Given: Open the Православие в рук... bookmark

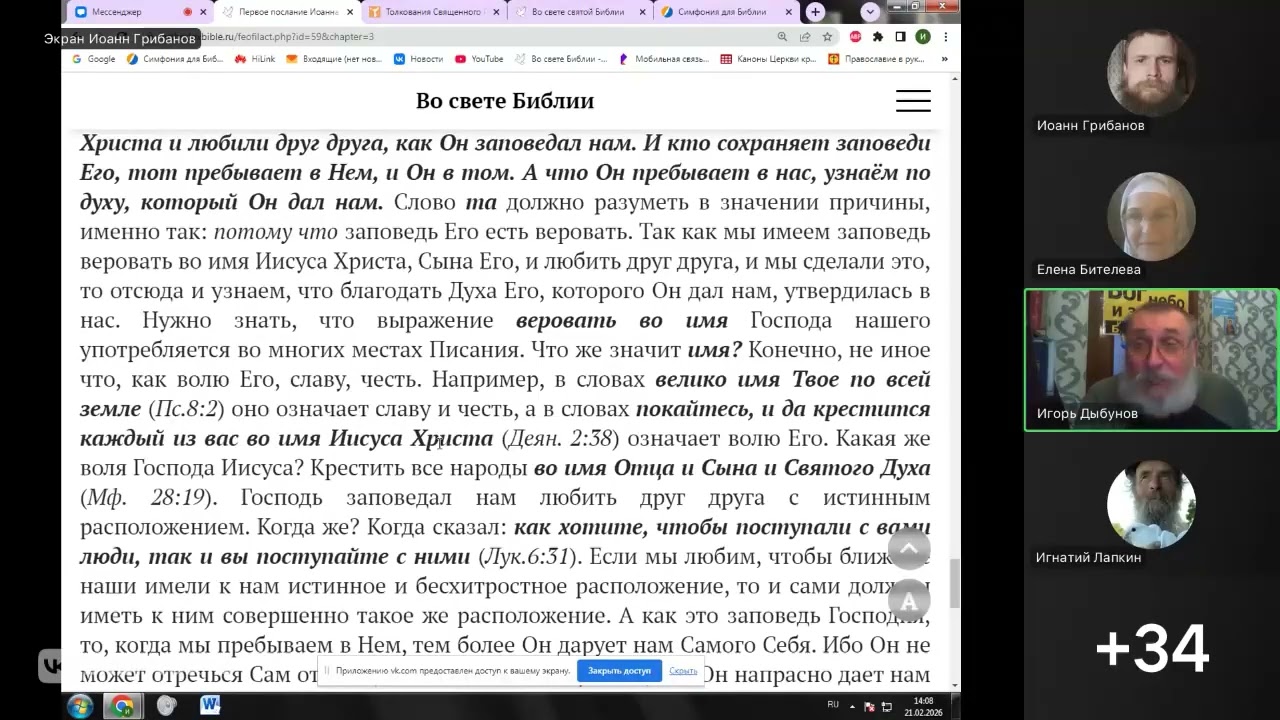Looking at the screenshot, I should pos(877,59).
